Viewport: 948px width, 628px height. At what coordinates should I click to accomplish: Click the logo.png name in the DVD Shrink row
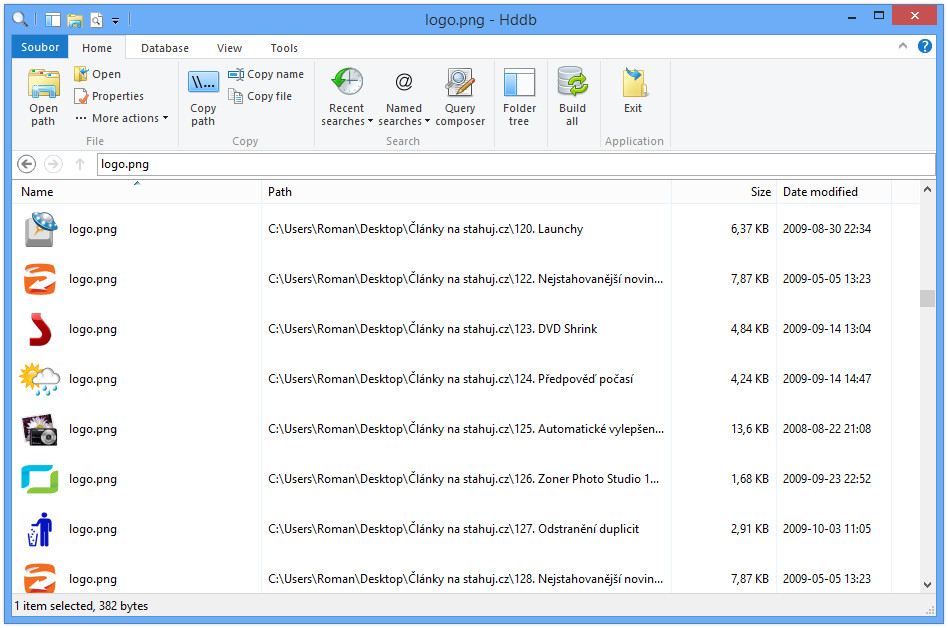93,329
